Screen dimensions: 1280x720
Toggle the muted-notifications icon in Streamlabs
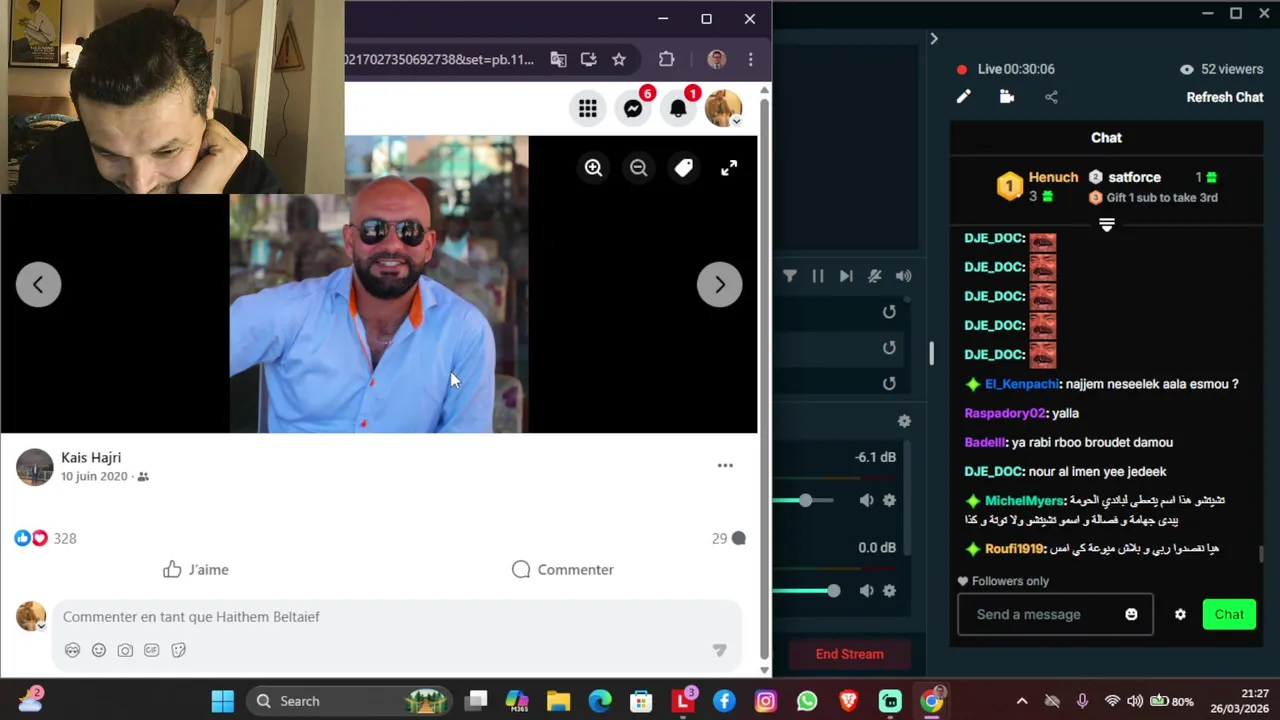coord(875,276)
